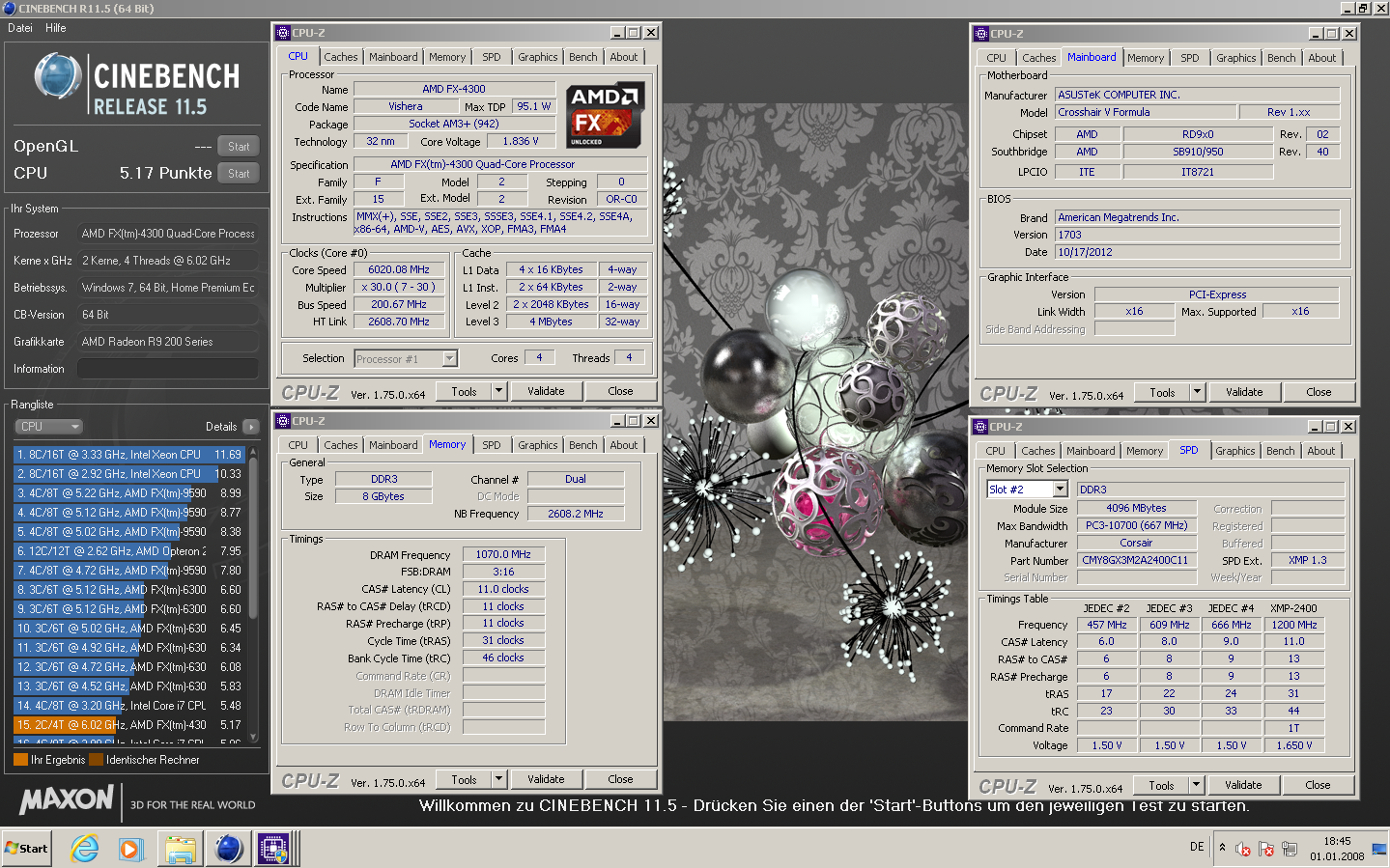Start the OpenGL benchmark
Image resolution: width=1390 pixels, height=868 pixels.
239,147
